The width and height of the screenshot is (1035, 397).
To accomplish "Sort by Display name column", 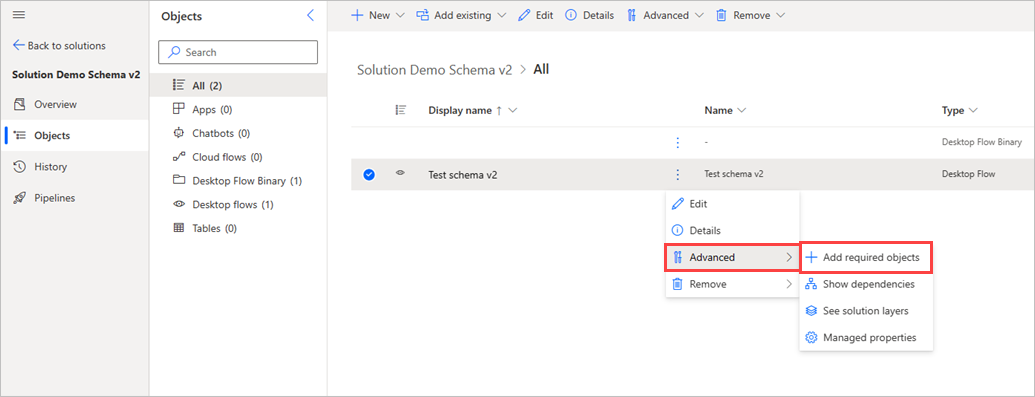I will [x=472, y=110].
